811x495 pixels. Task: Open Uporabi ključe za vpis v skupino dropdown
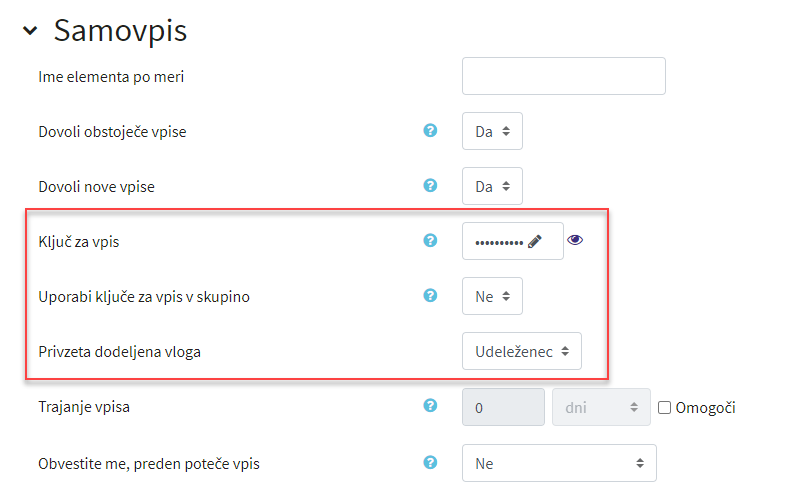[x=492, y=296]
